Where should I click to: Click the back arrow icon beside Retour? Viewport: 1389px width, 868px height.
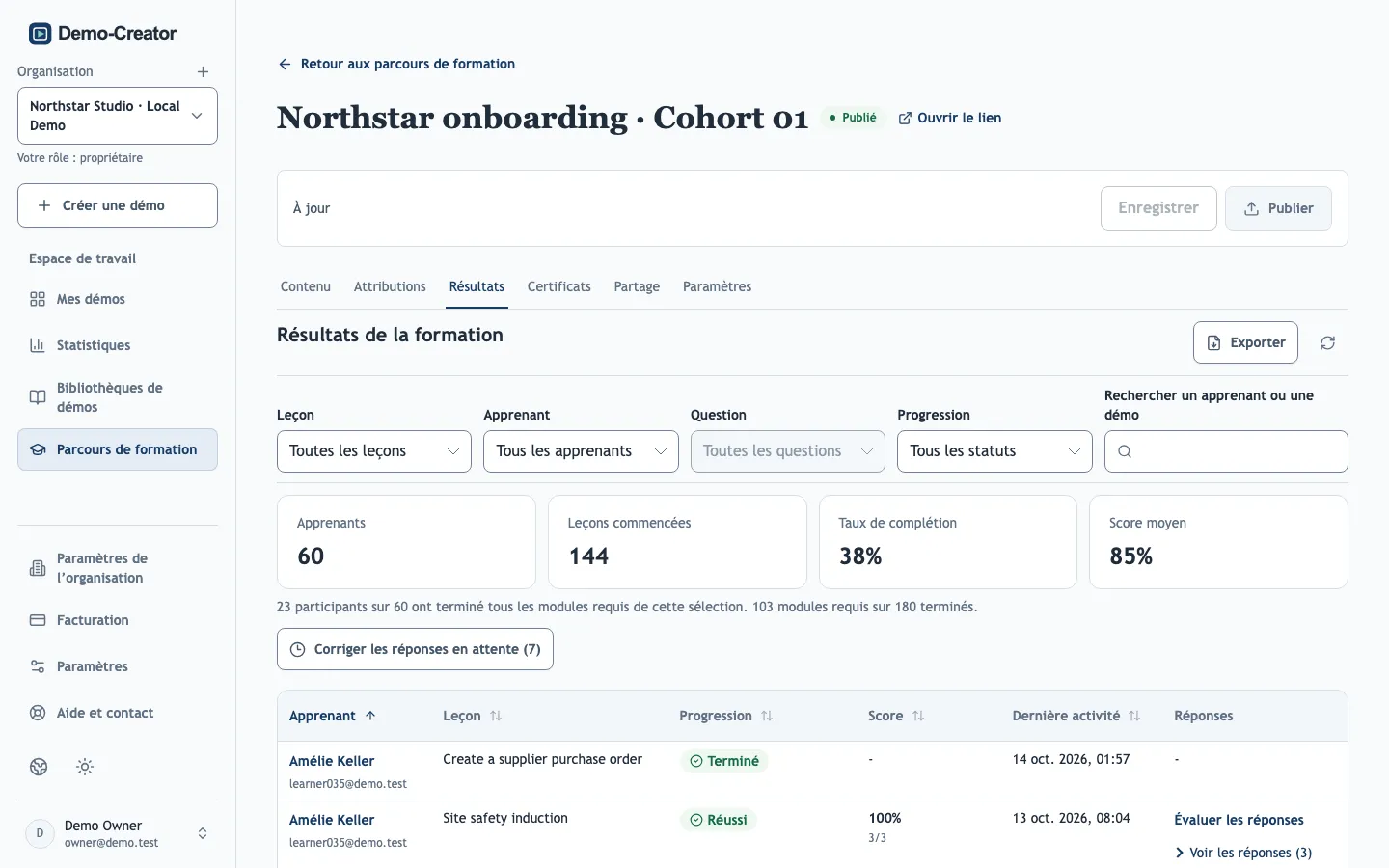click(285, 65)
